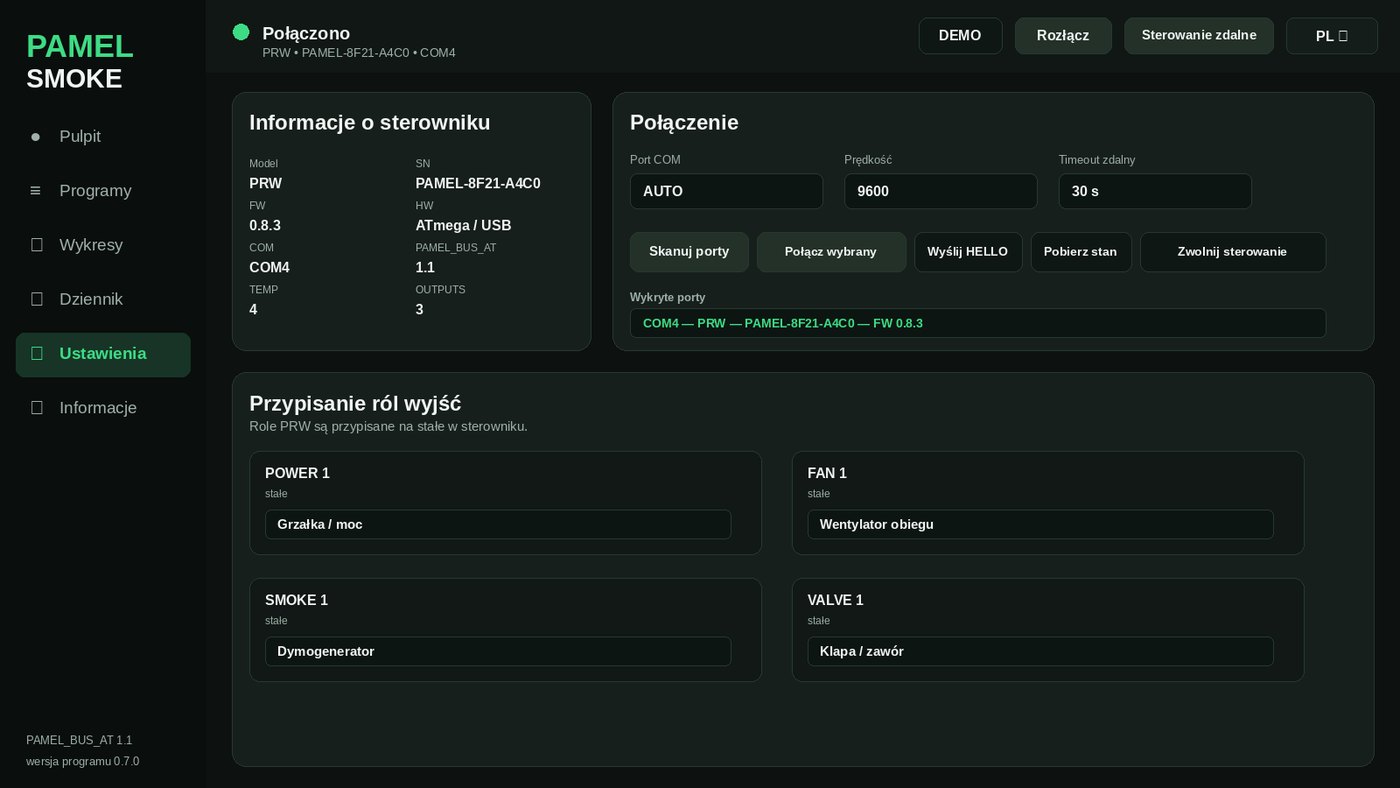Viewport: 1400px width, 788px height.
Task: Open the Informacje page
Action: pyautogui.click(x=103, y=408)
